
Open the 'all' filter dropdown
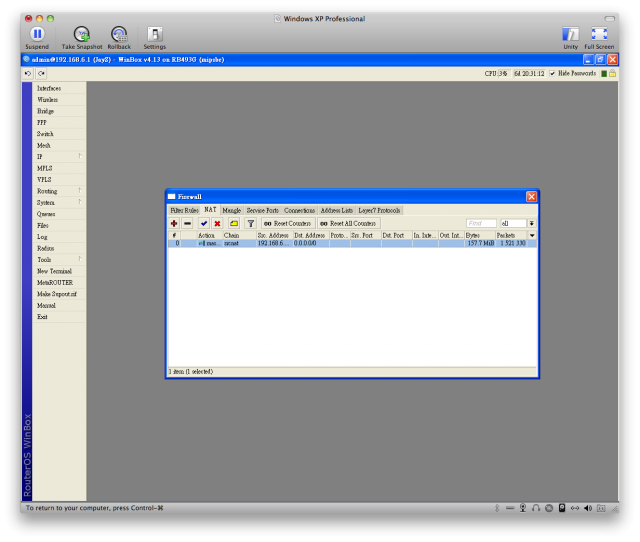(531, 223)
